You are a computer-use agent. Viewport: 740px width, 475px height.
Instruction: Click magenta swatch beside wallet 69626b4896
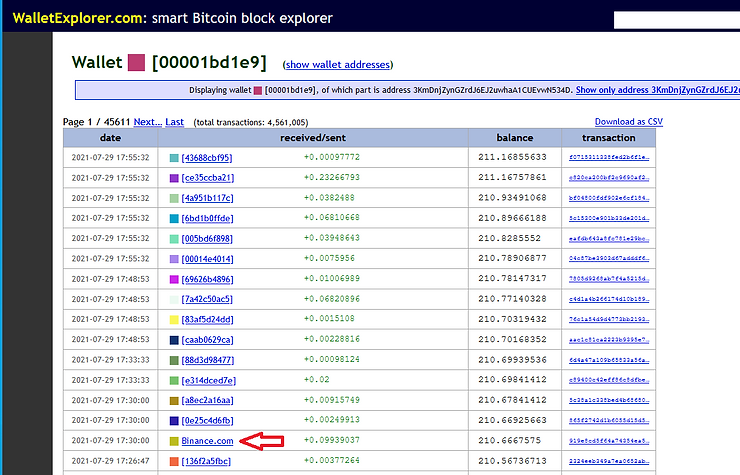pyautogui.click(x=174, y=278)
